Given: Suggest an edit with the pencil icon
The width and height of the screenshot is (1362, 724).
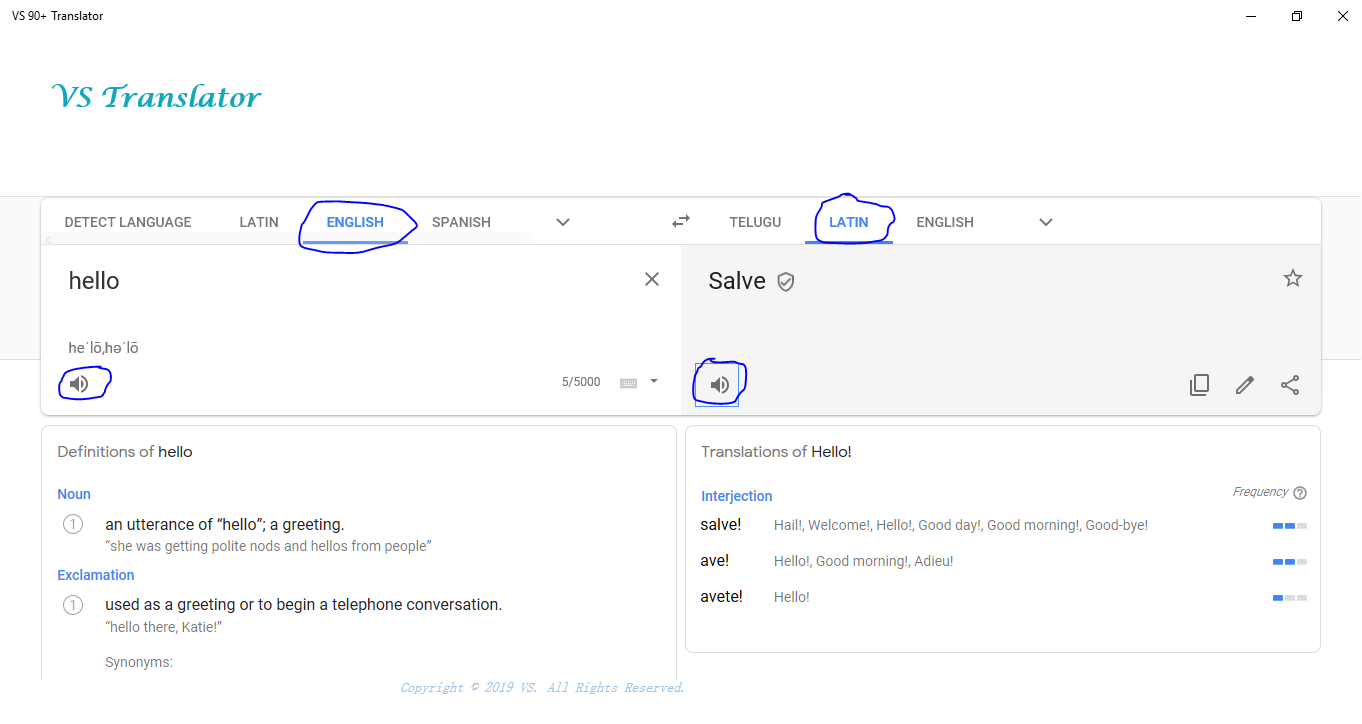Looking at the screenshot, I should pyautogui.click(x=1245, y=385).
